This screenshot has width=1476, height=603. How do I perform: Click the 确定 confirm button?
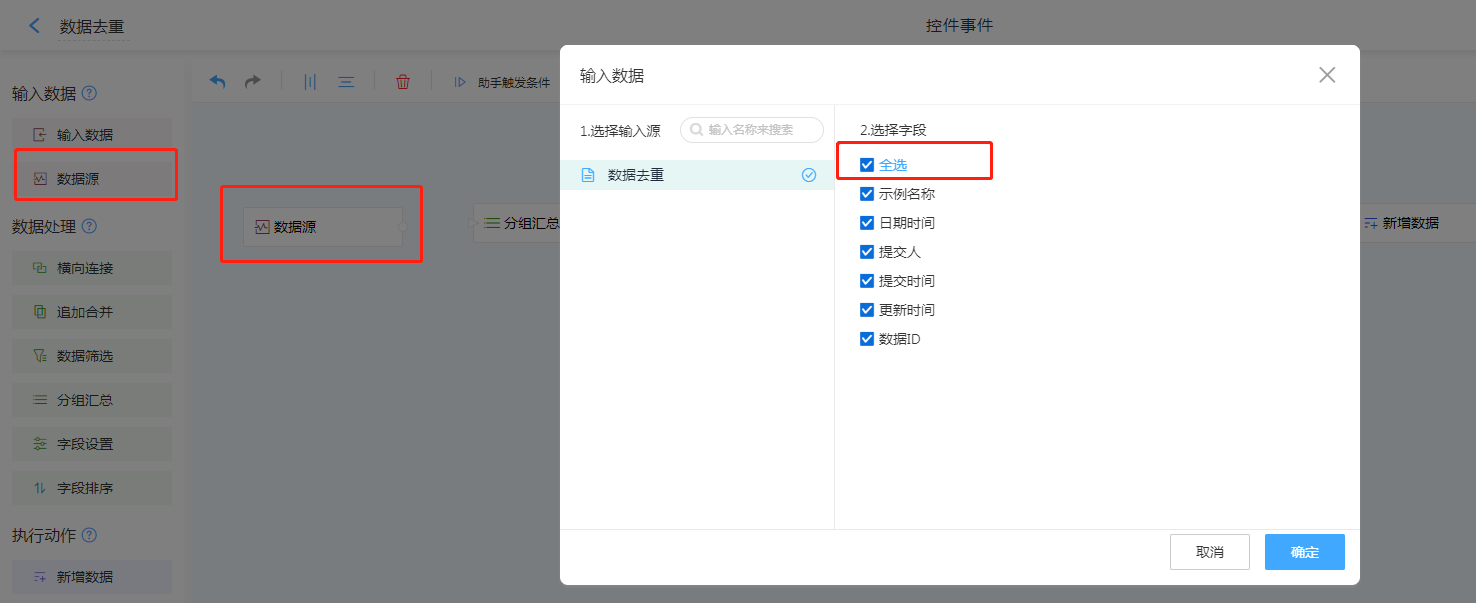(1304, 552)
